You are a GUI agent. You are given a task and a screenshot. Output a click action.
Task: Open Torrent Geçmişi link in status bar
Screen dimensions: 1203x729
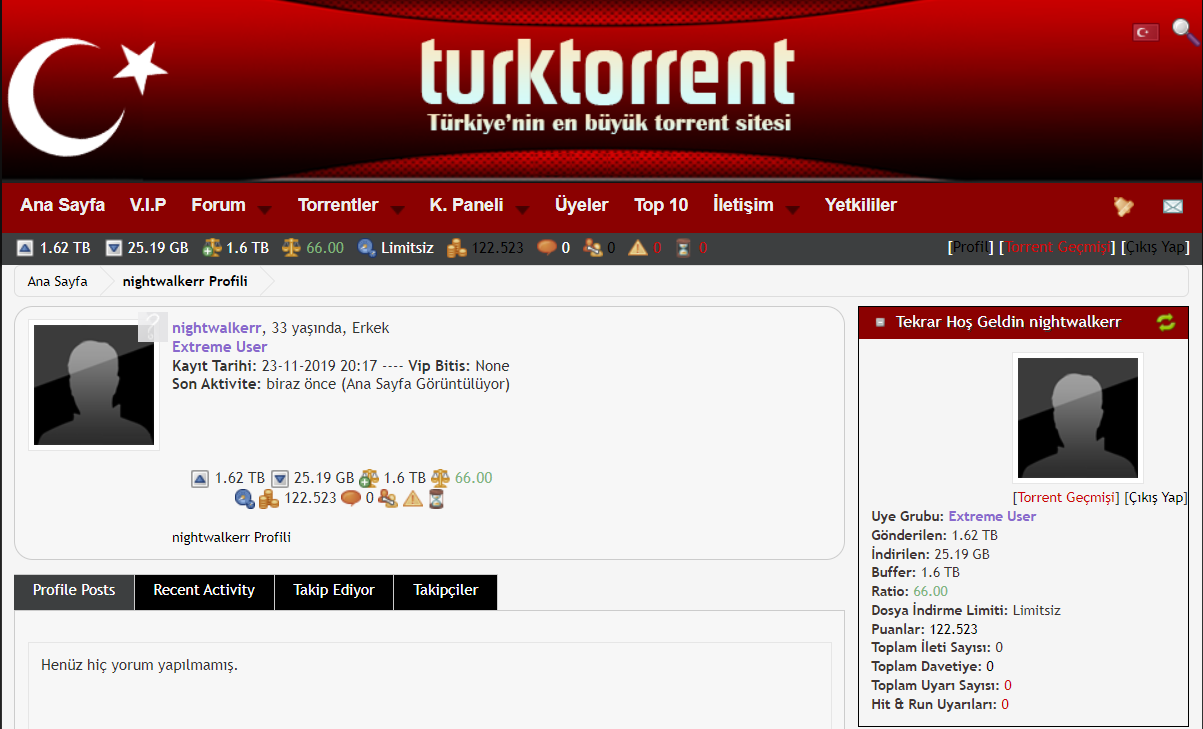1058,247
